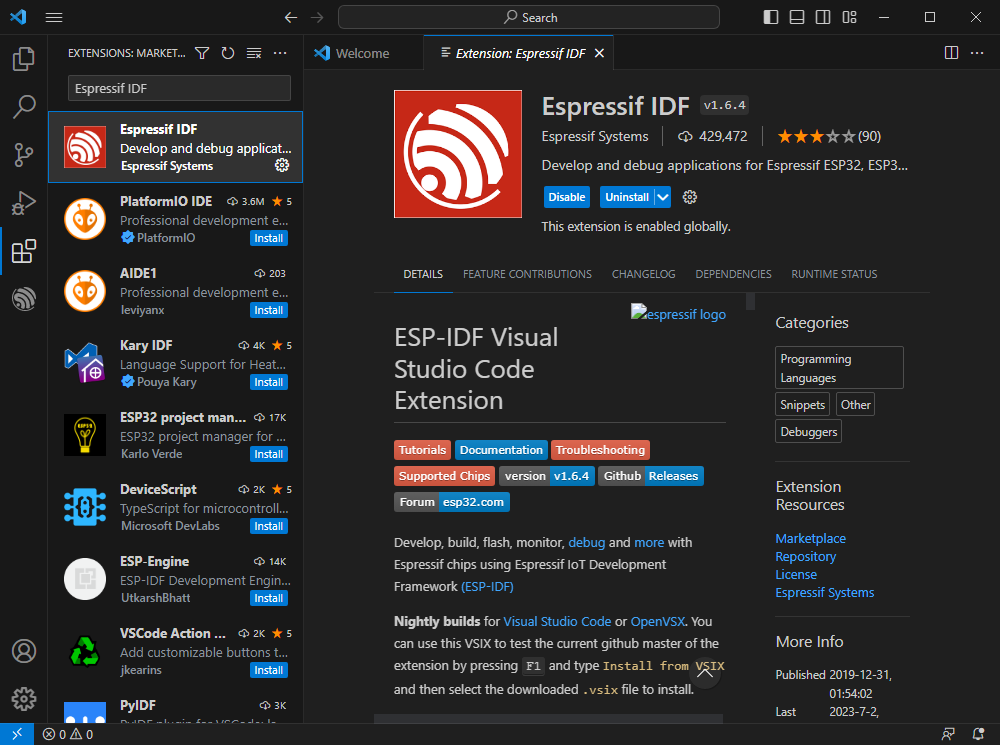Open the Feature Contributions tab
Screen dimensions: 1000x745
(x=527, y=274)
